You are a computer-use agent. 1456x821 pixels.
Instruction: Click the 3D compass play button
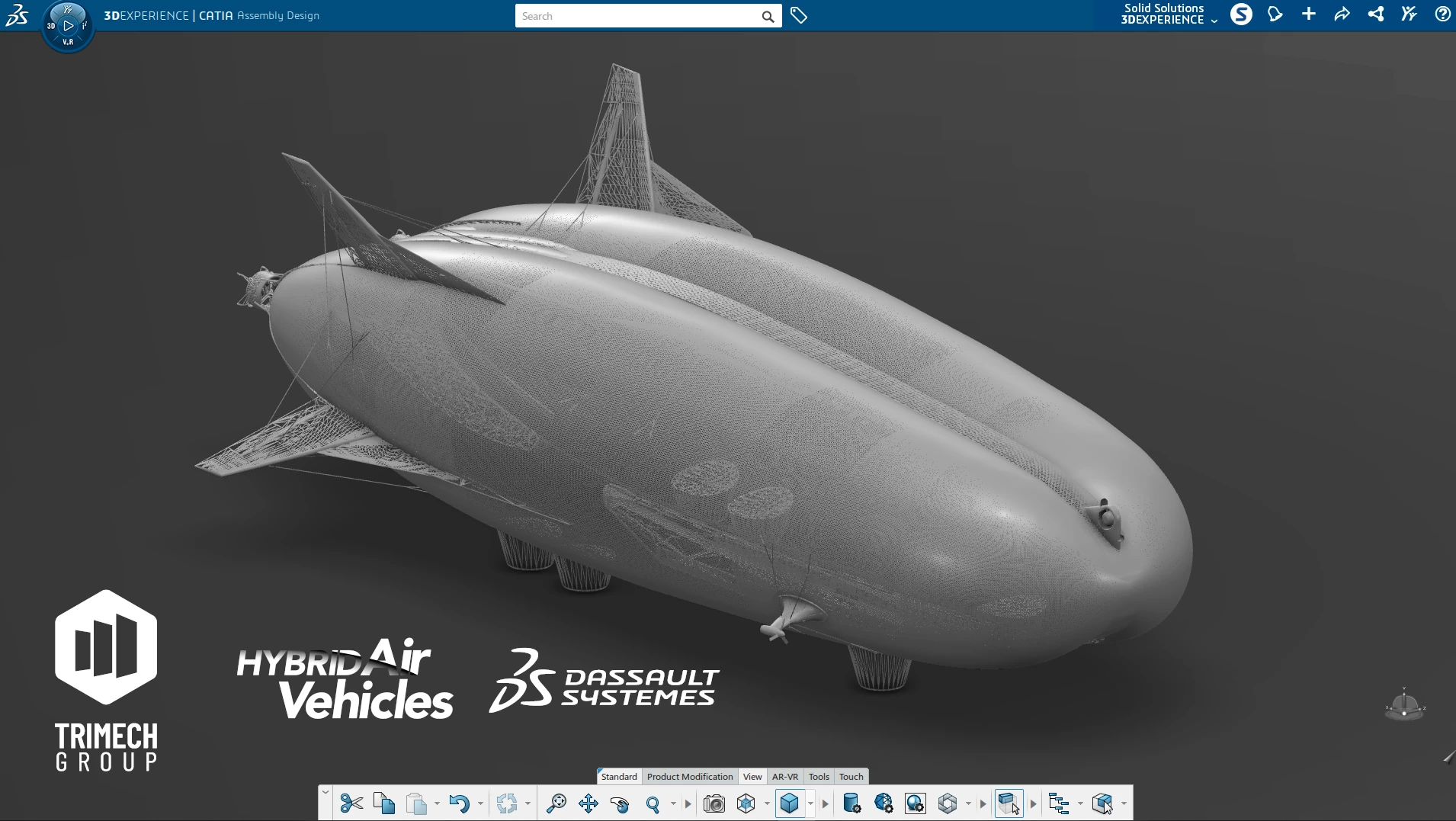(x=68, y=26)
